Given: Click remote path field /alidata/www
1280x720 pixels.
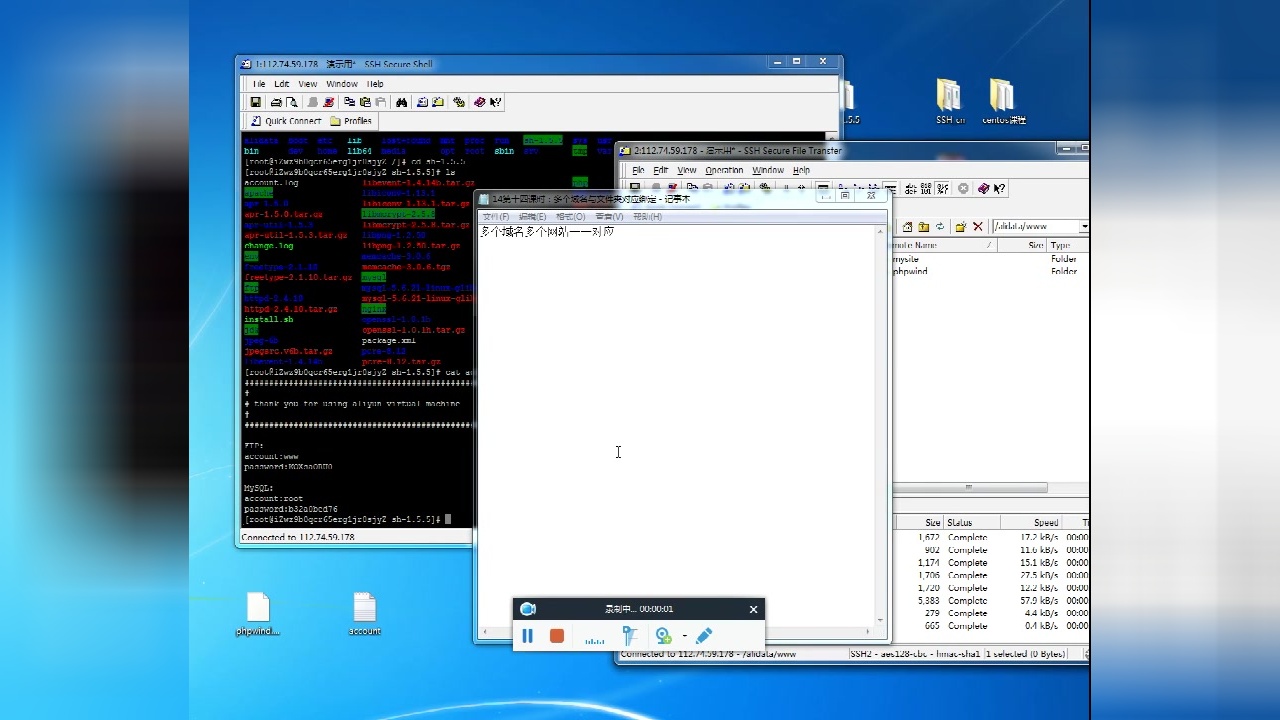Looking at the screenshot, I should (1036, 227).
